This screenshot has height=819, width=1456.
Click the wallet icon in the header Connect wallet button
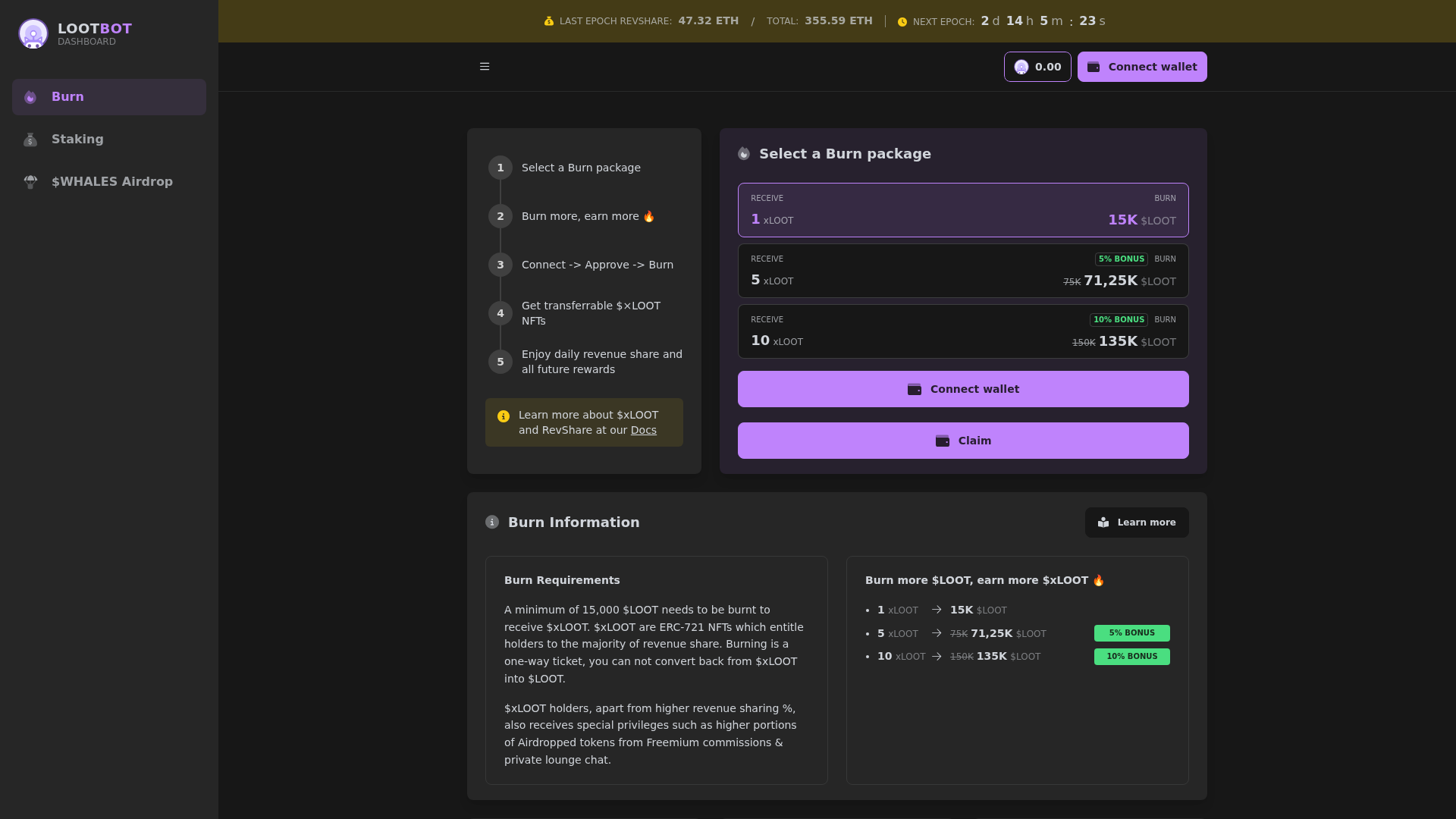pyautogui.click(x=1094, y=67)
